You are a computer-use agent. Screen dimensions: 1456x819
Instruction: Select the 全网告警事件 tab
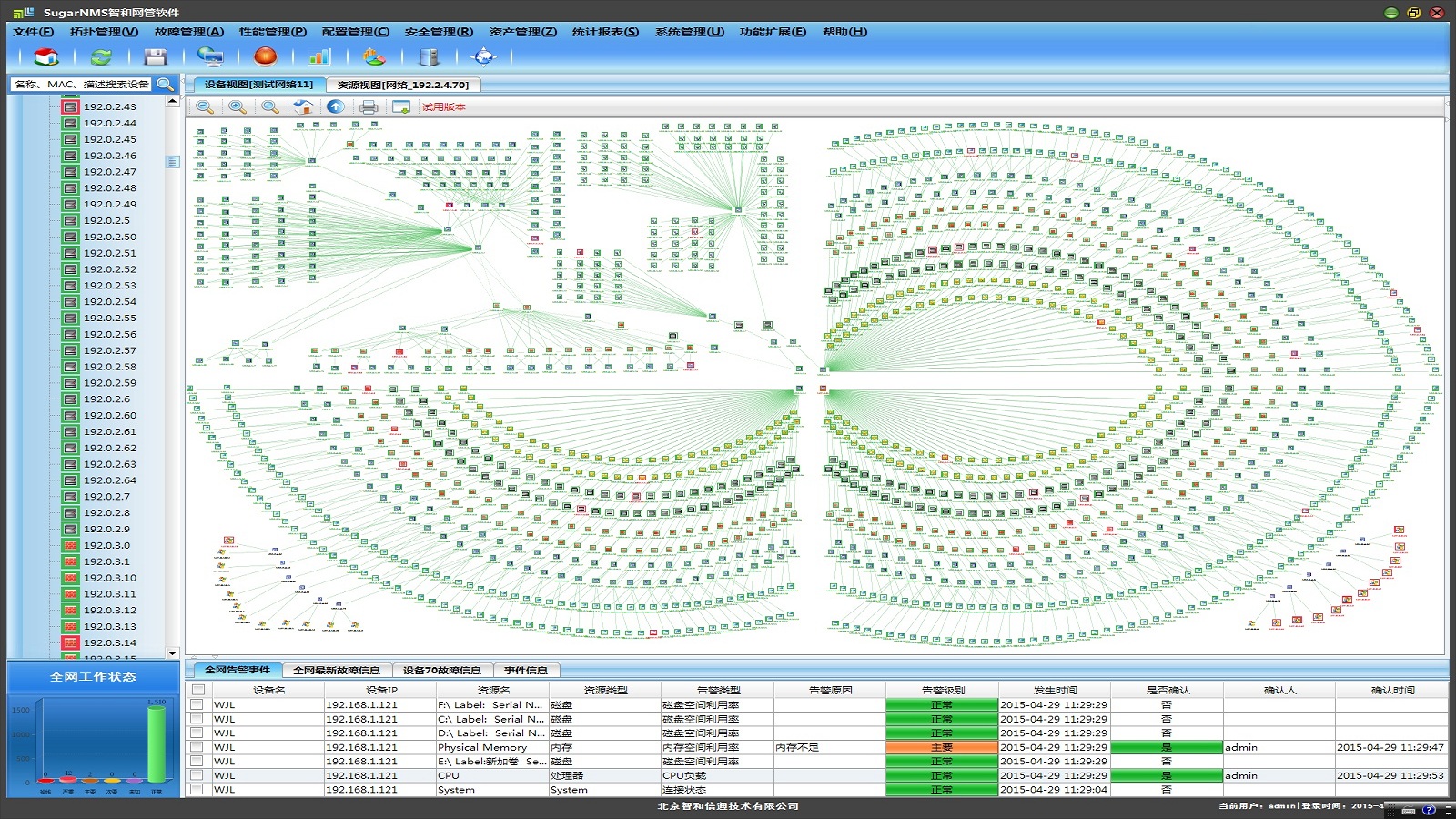click(x=237, y=670)
